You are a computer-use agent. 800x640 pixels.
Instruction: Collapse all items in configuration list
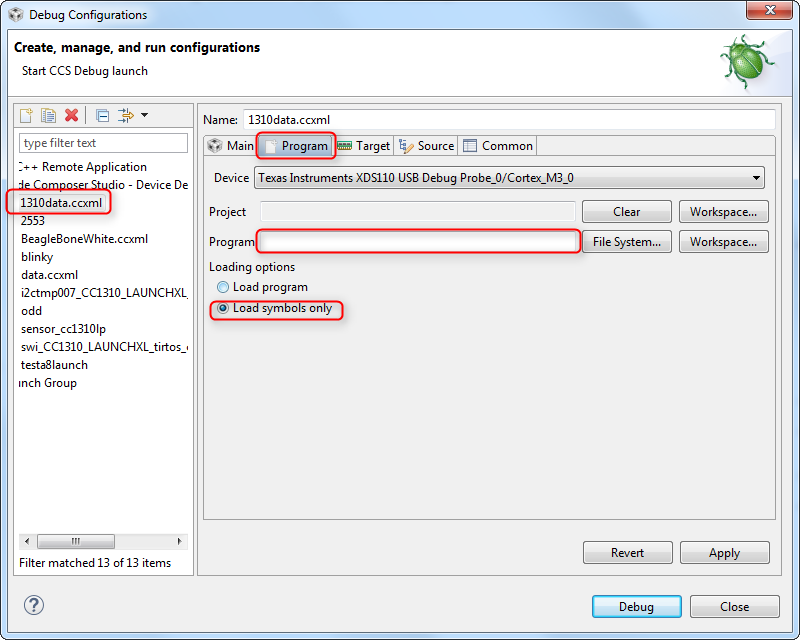pyautogui.click(x=103, y=115)
